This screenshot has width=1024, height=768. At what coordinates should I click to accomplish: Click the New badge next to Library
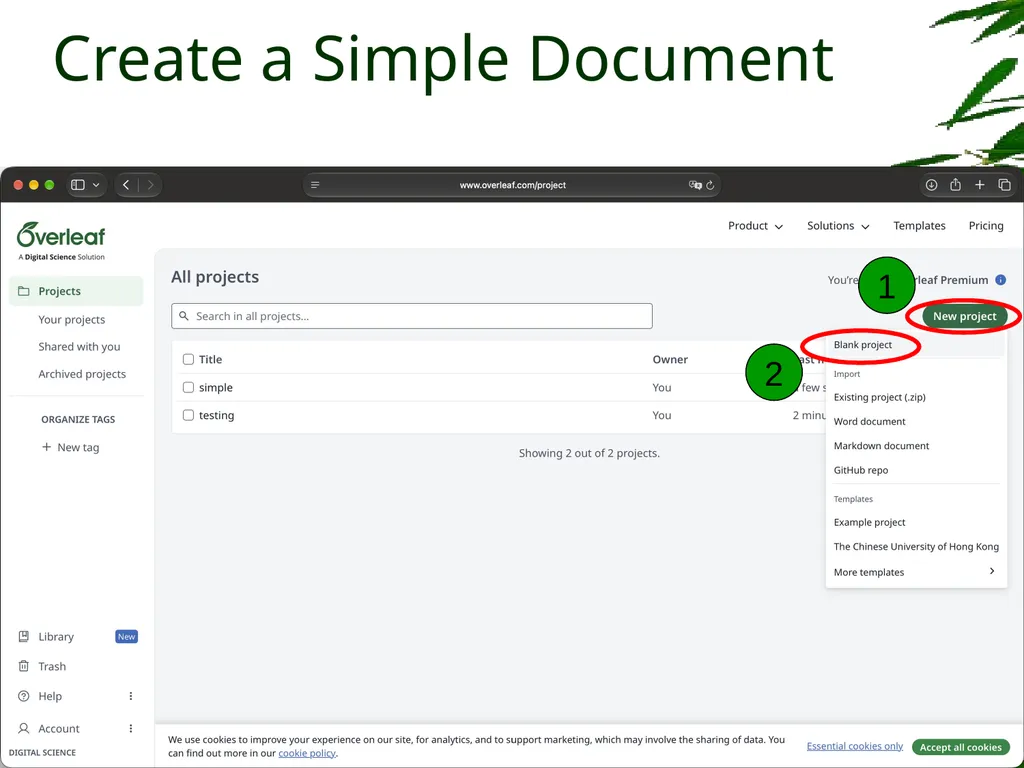click(x=127, y=637)
